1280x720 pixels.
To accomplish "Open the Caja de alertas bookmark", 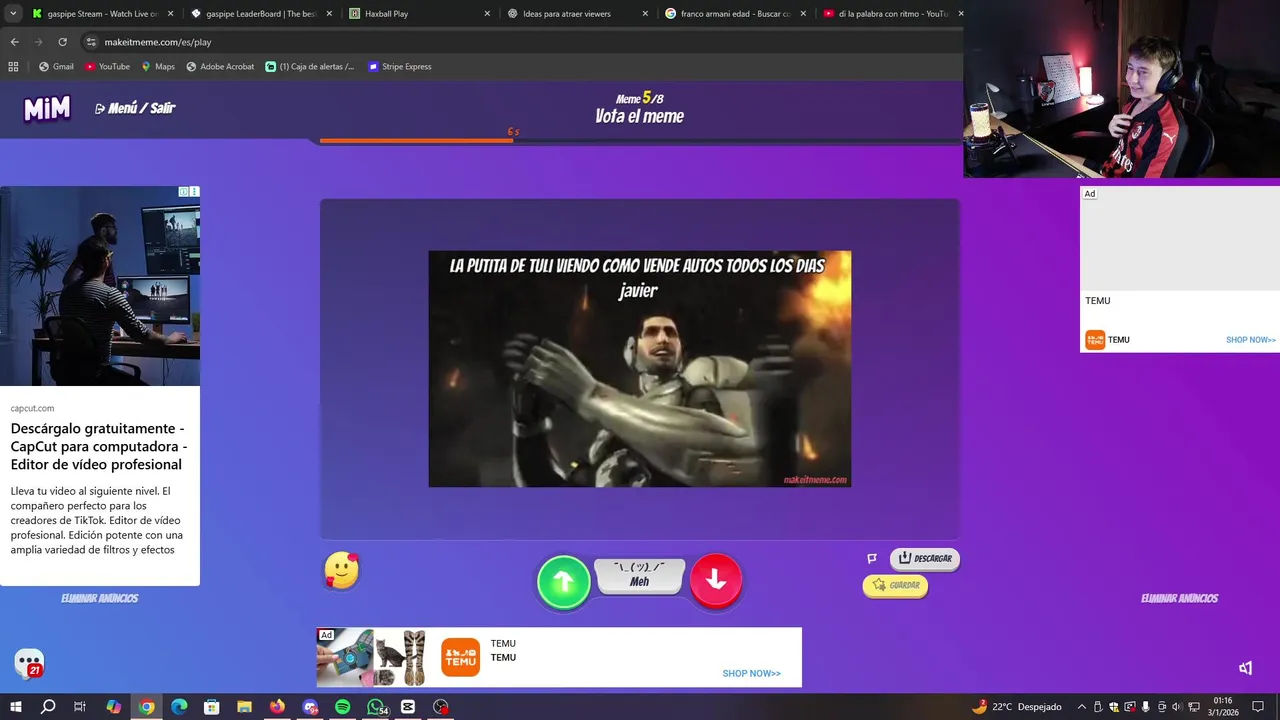I will pos(310,67).
